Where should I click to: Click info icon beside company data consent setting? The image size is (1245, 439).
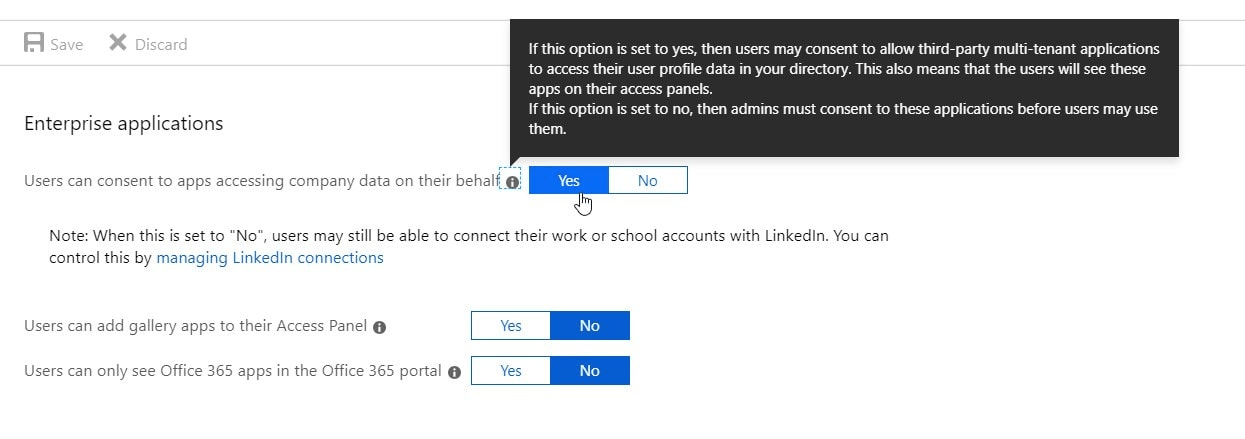pyautogui.click(x=512, y=182)
